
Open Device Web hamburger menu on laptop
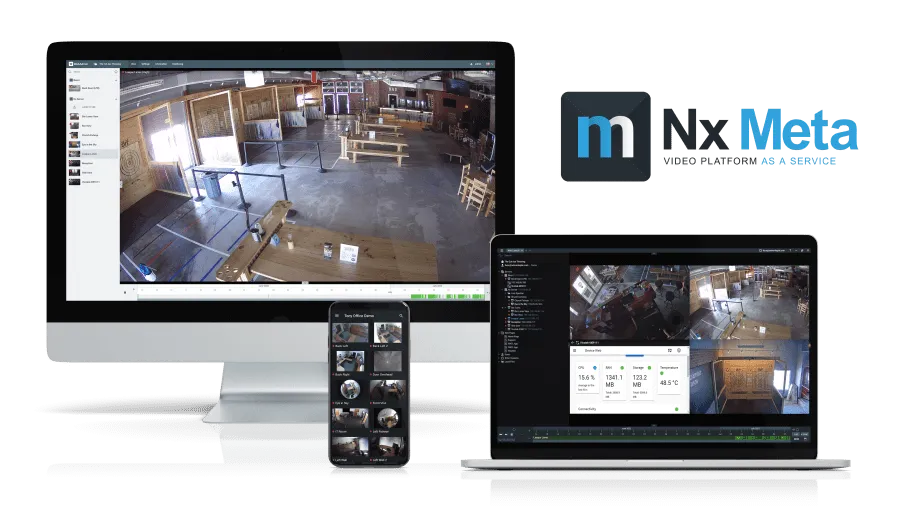pos(575,350)
